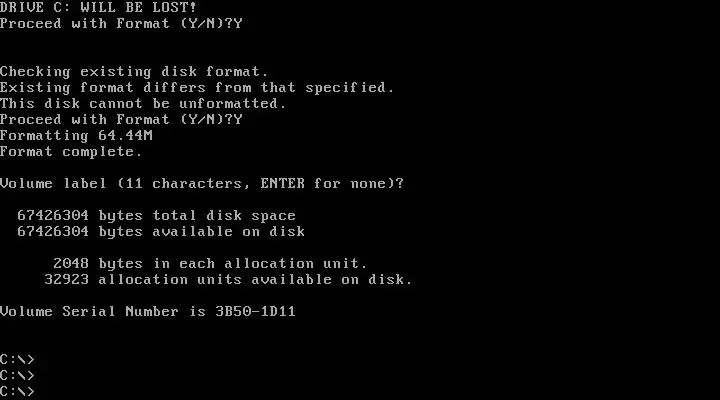Click '32923 allocation units available' line
This screenshot has height=400, width=720.
[x=228, y=280]
